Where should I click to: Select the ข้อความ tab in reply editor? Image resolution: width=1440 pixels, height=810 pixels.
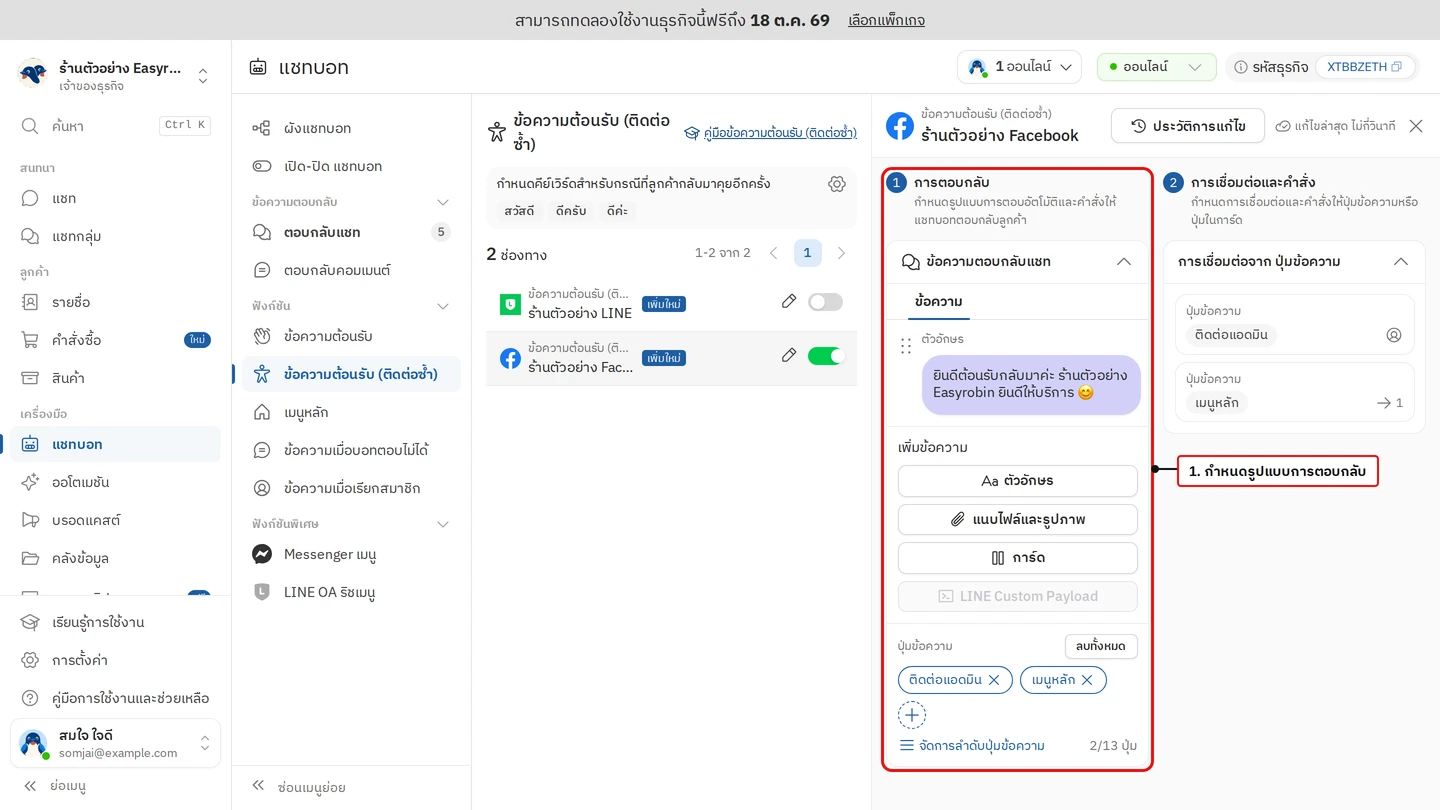[939, 301]
